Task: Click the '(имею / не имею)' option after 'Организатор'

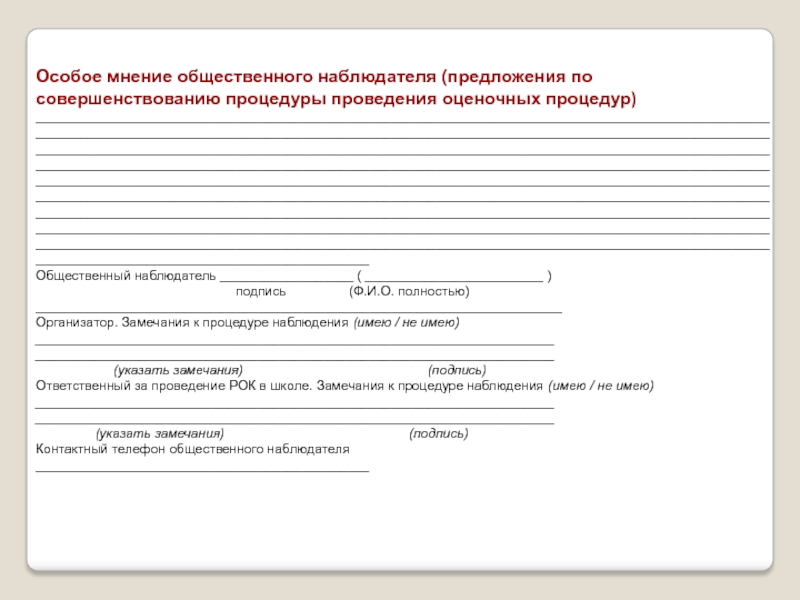Action: coord(406,322)
